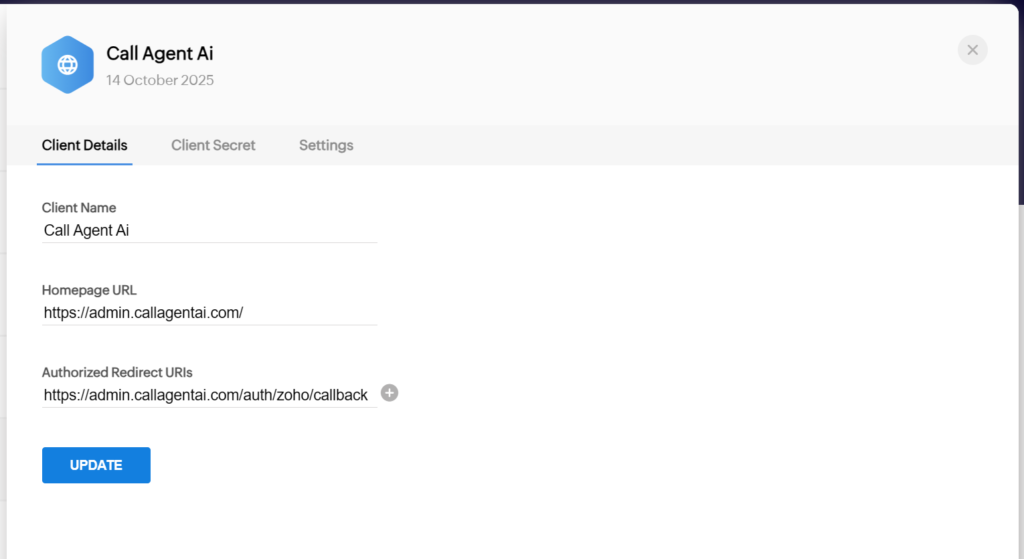The image size is (1024, 559).
Task: Close the Call Agent Ai dialog
Action: pyautogui.click(x=972, y=50)
